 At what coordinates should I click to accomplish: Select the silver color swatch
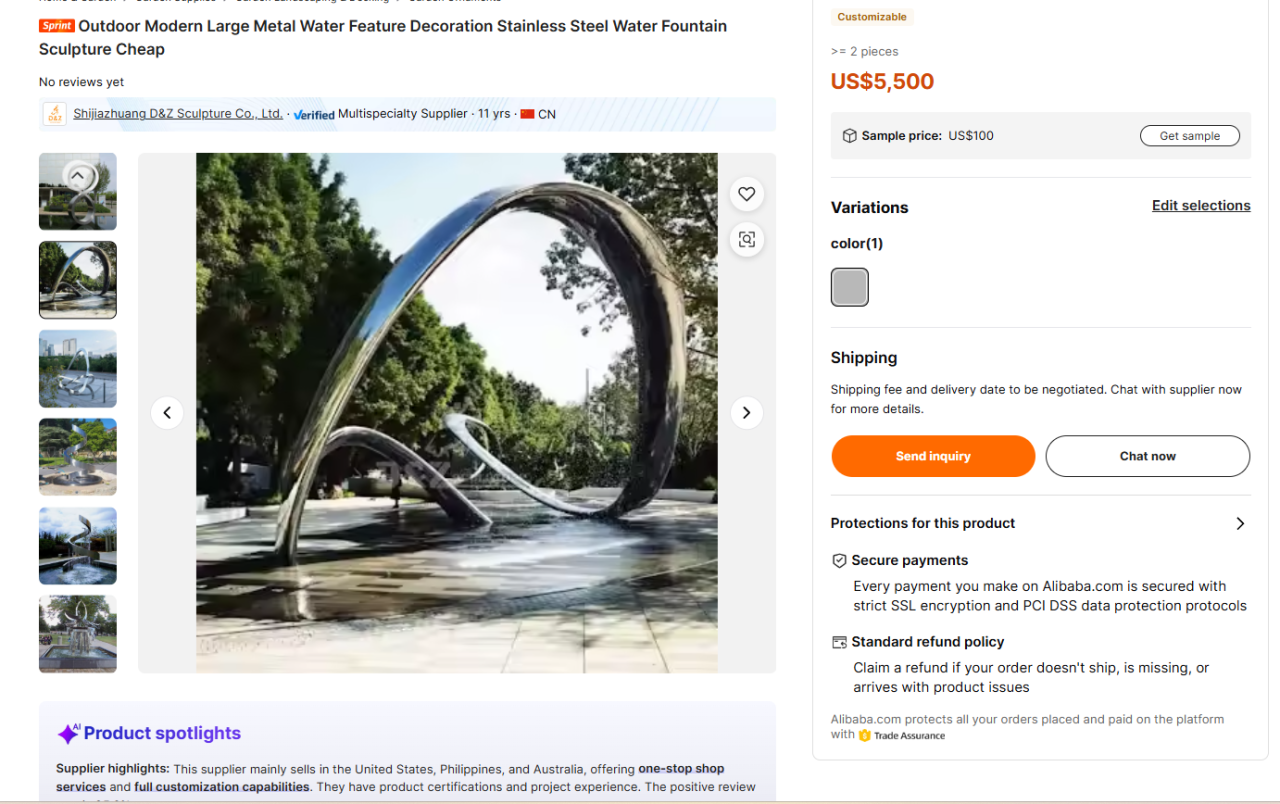850,287
